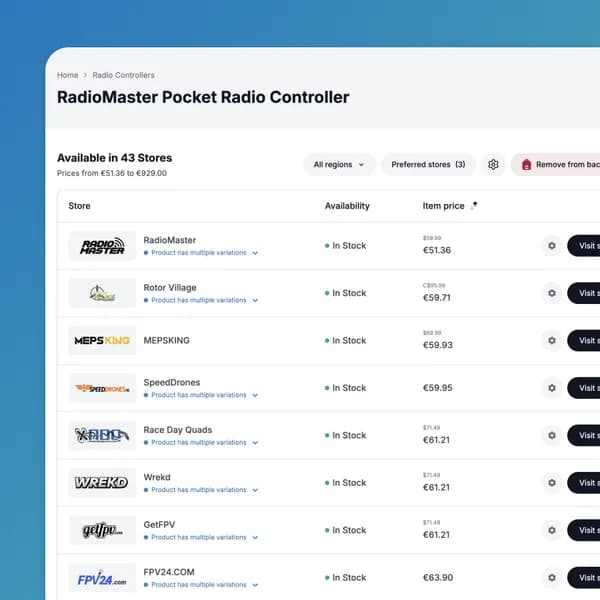Click the gear icon in Wrekd row

pyautogui.click(x=552, y=483)
